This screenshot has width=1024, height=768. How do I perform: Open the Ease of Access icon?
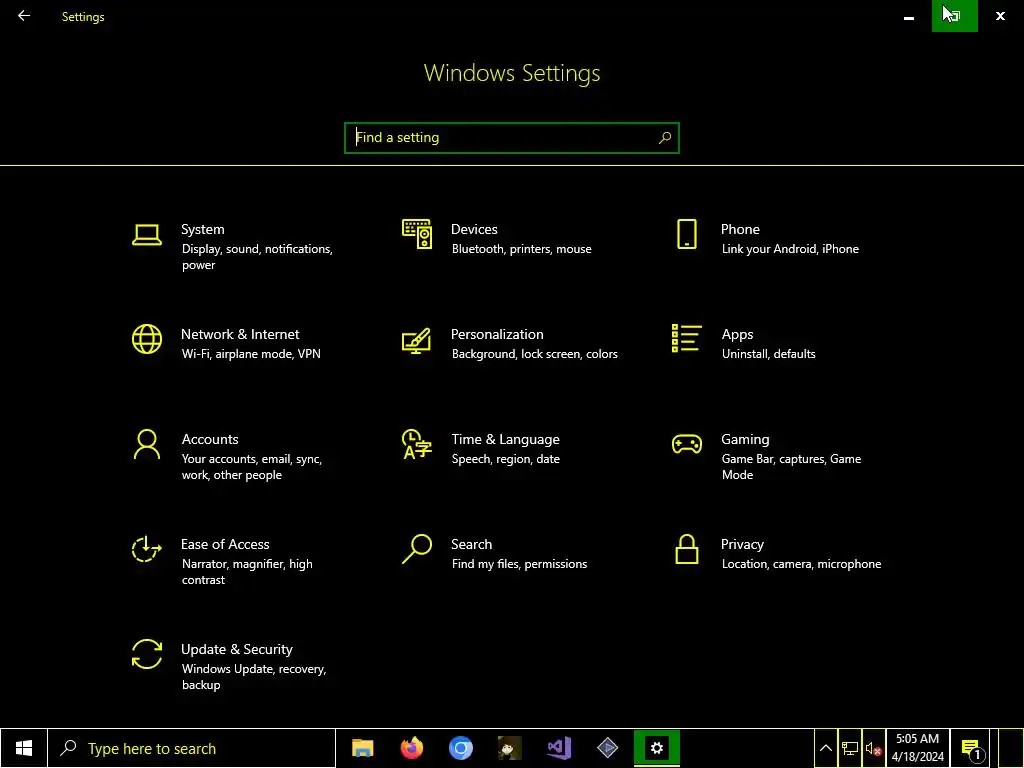click(147, 549)
